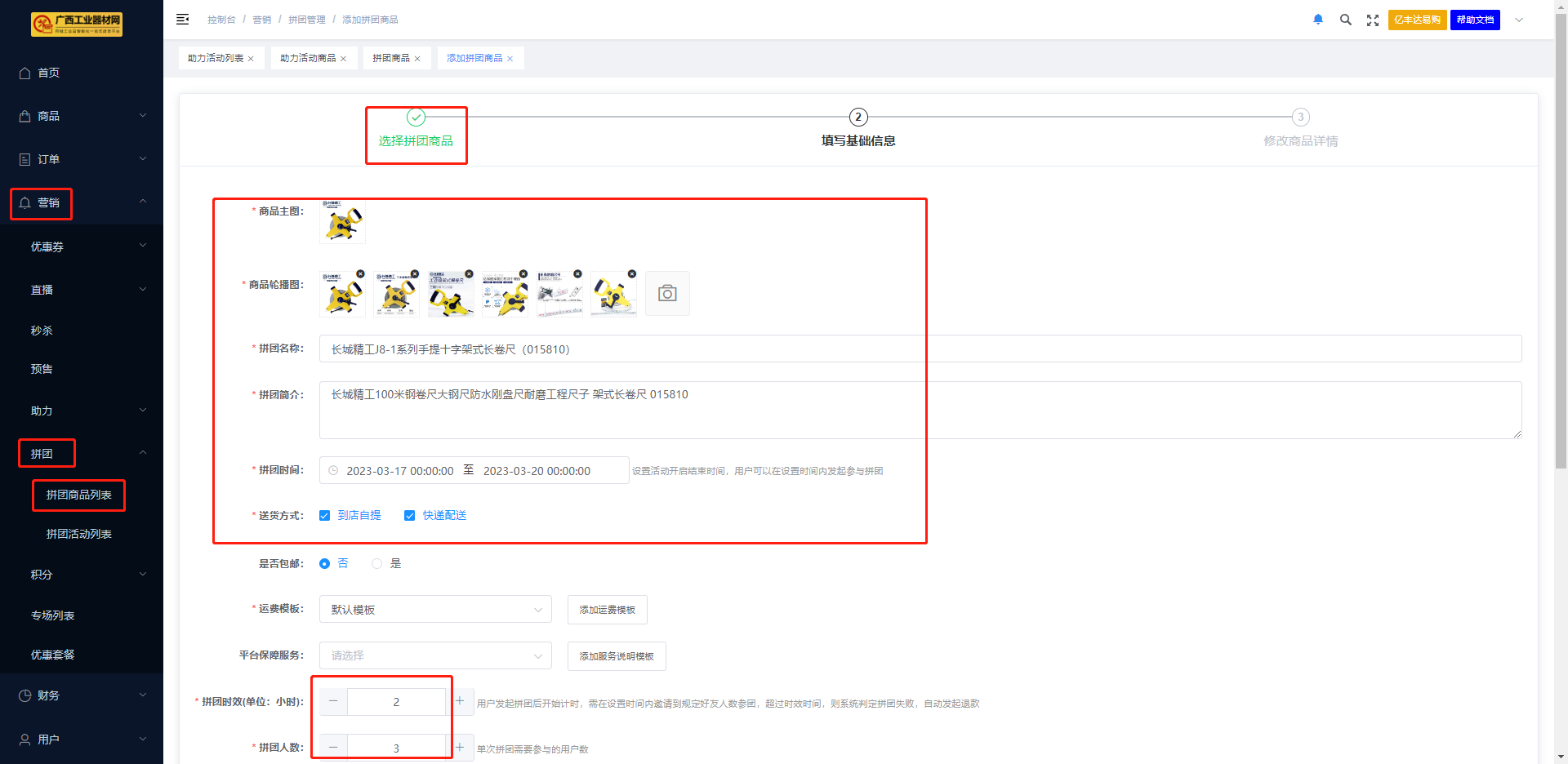Open 拼团活动列表 in the sidebar

pyautogui.click(x=78, y=534)
